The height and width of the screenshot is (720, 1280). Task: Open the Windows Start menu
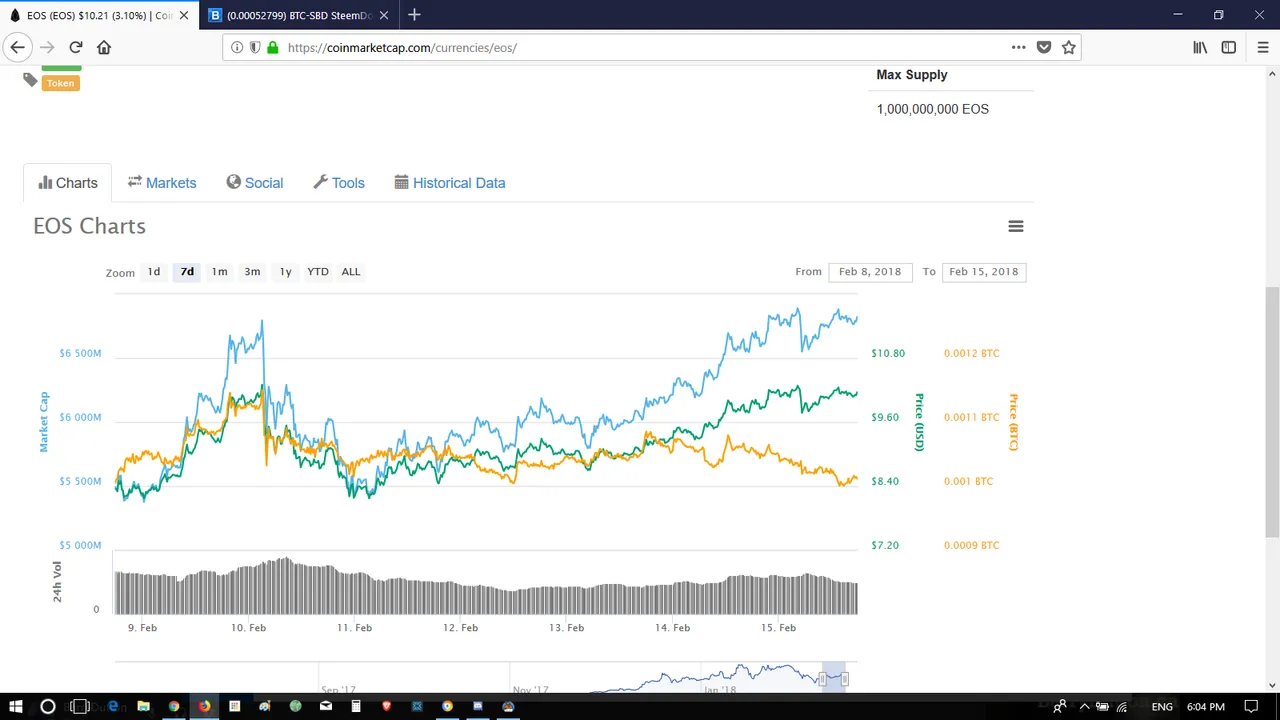(x=17, y=706)
